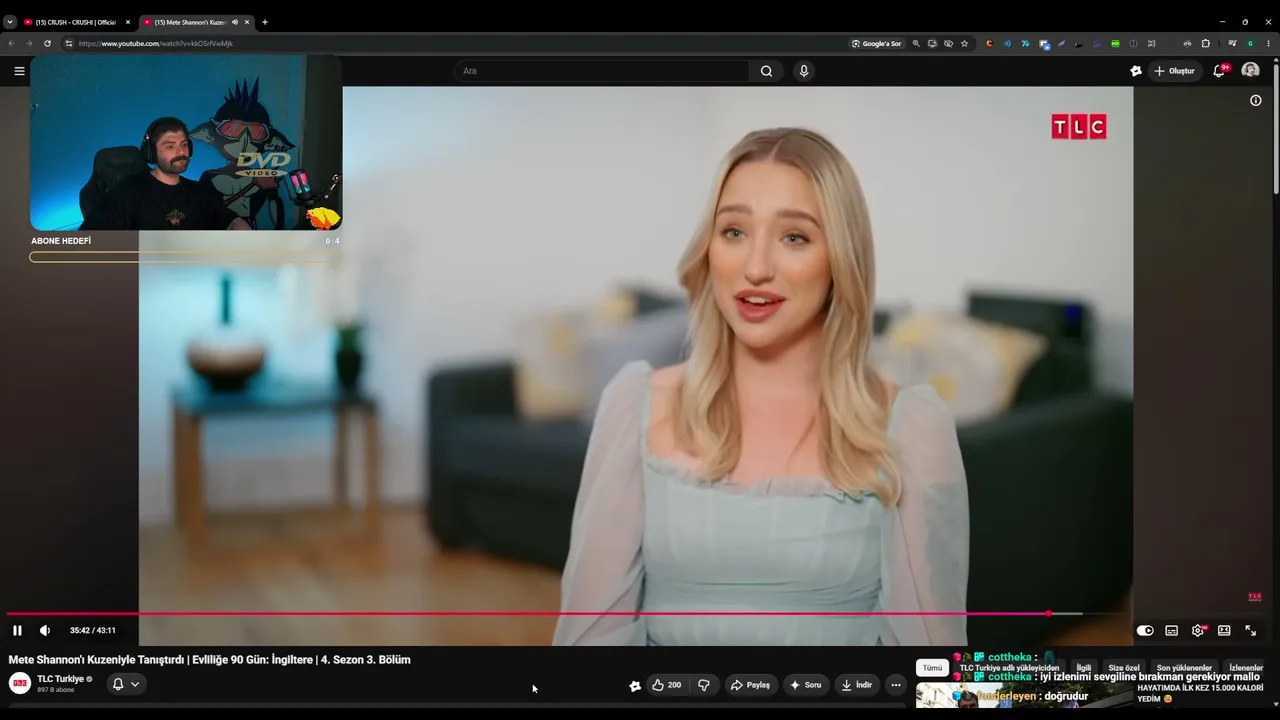Screen dimensions: 1280x720
Task: Show video info card icon
Action: (1256, 100)
